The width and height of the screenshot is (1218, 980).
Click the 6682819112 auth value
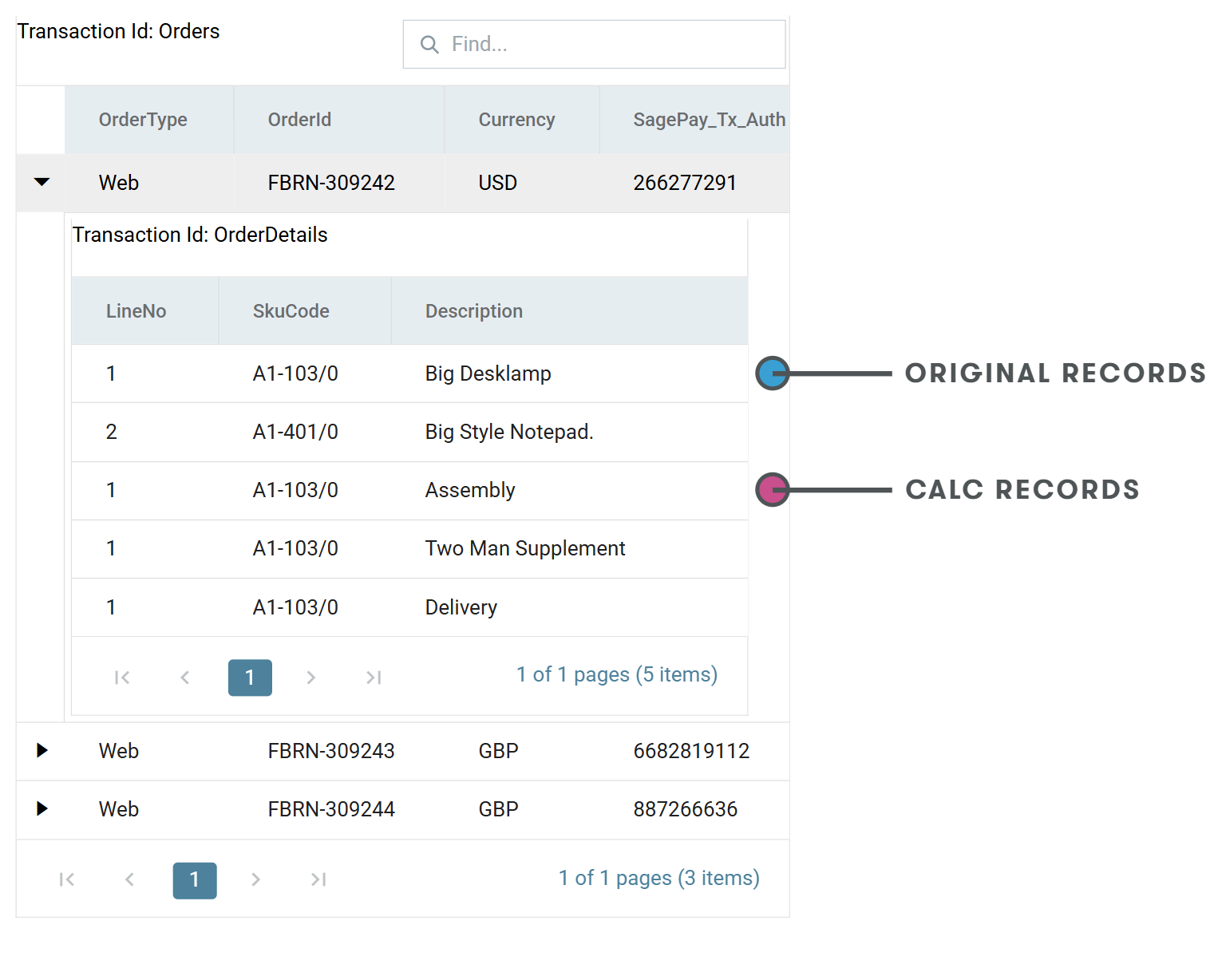click(x=691, y=751)
